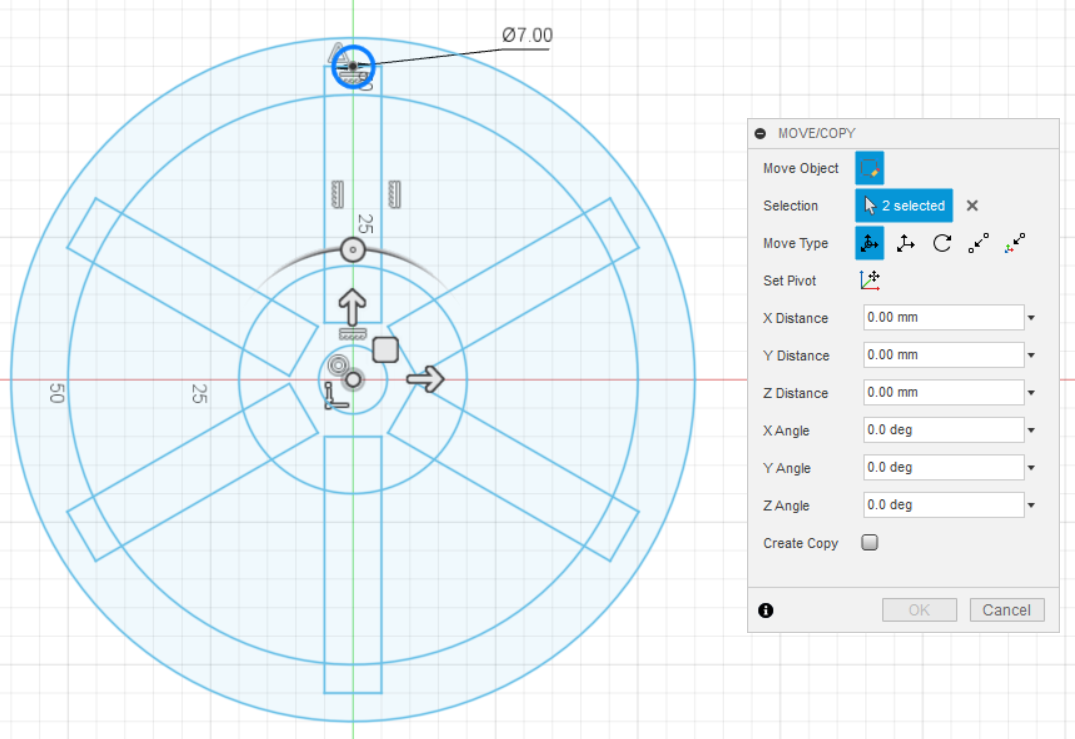Click the Y Distance input field
1075x739 pixels.
pos(943,355)
